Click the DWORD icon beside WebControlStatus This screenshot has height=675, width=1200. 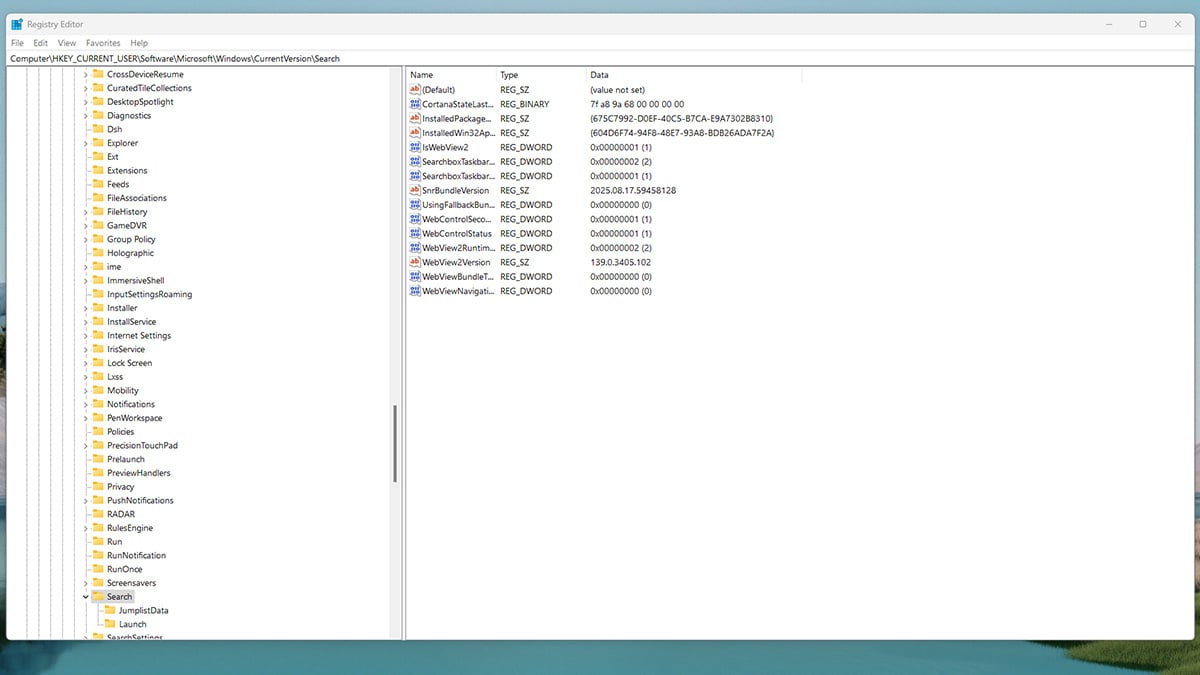[x=415, y=233]
